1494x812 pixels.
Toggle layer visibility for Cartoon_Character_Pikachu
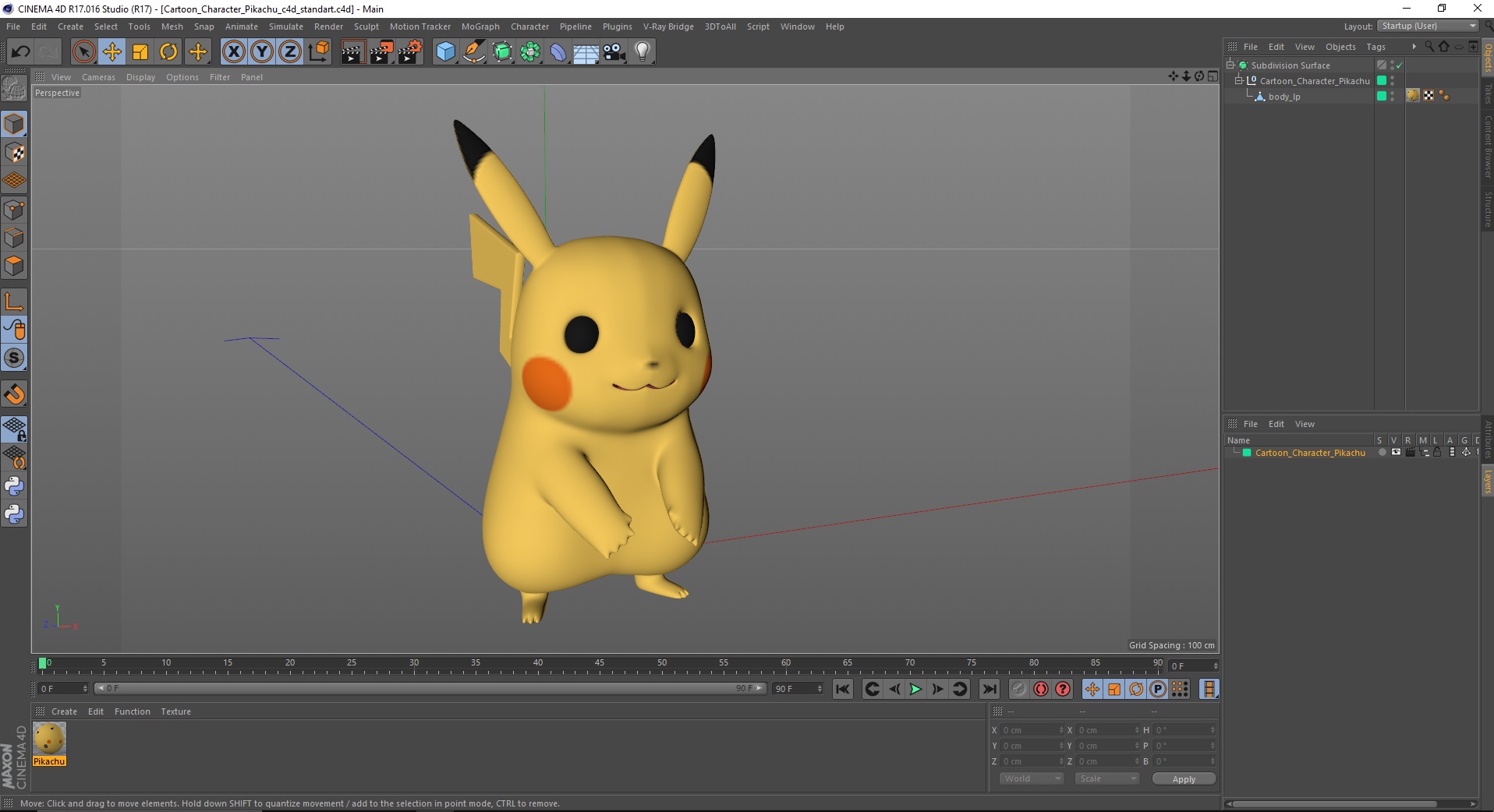tap(1396, 453)
